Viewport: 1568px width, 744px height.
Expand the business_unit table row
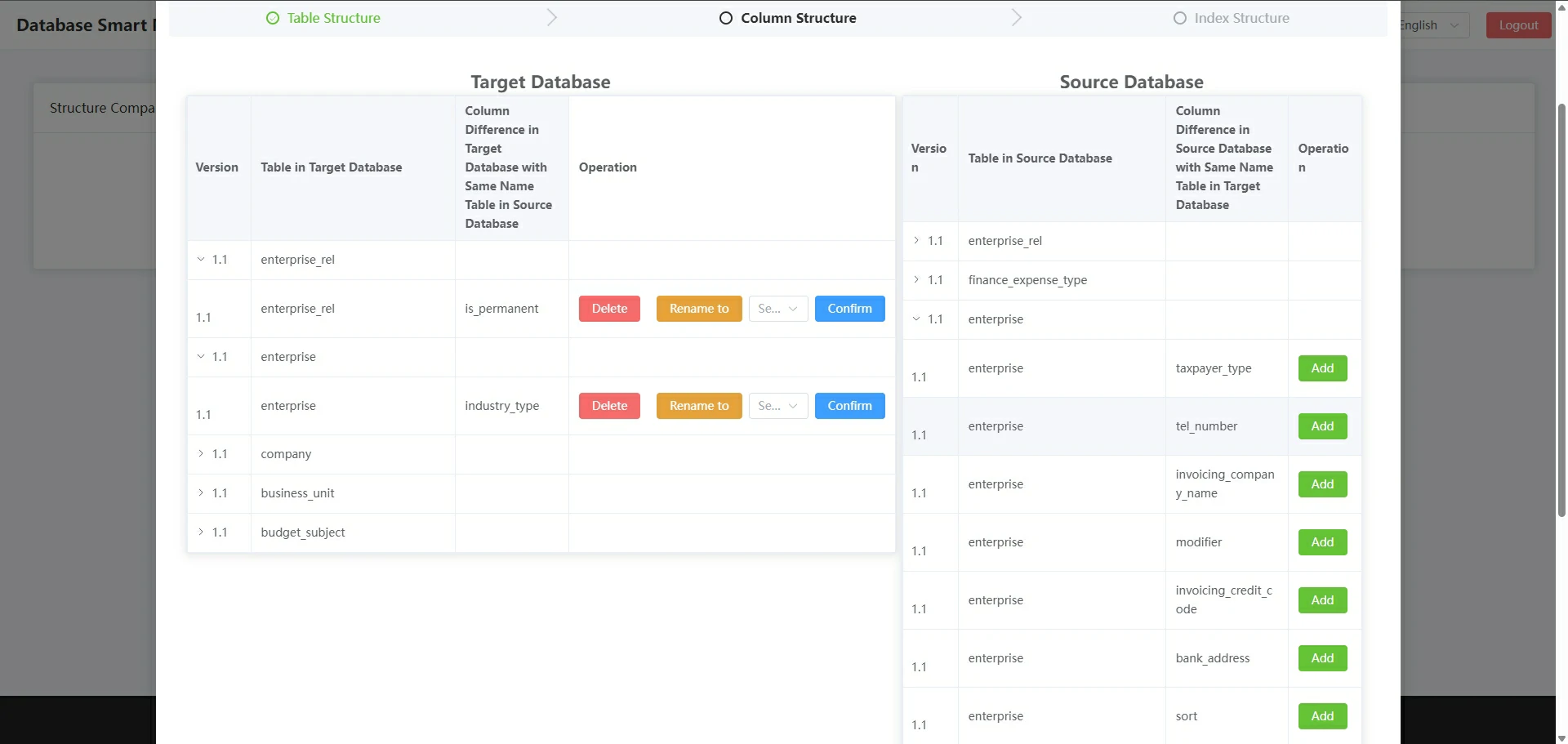tap(201, 493)
